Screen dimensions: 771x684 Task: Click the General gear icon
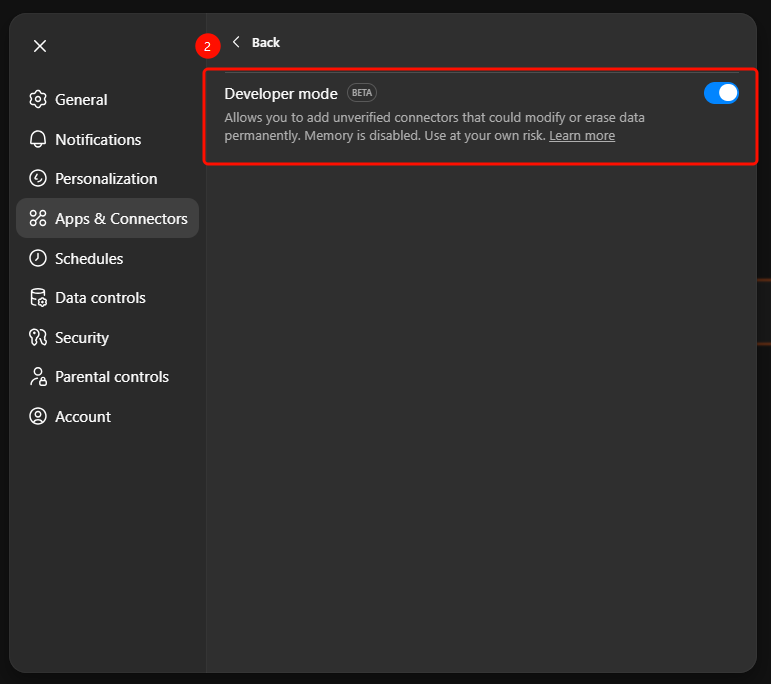click(x=38, y=99)
